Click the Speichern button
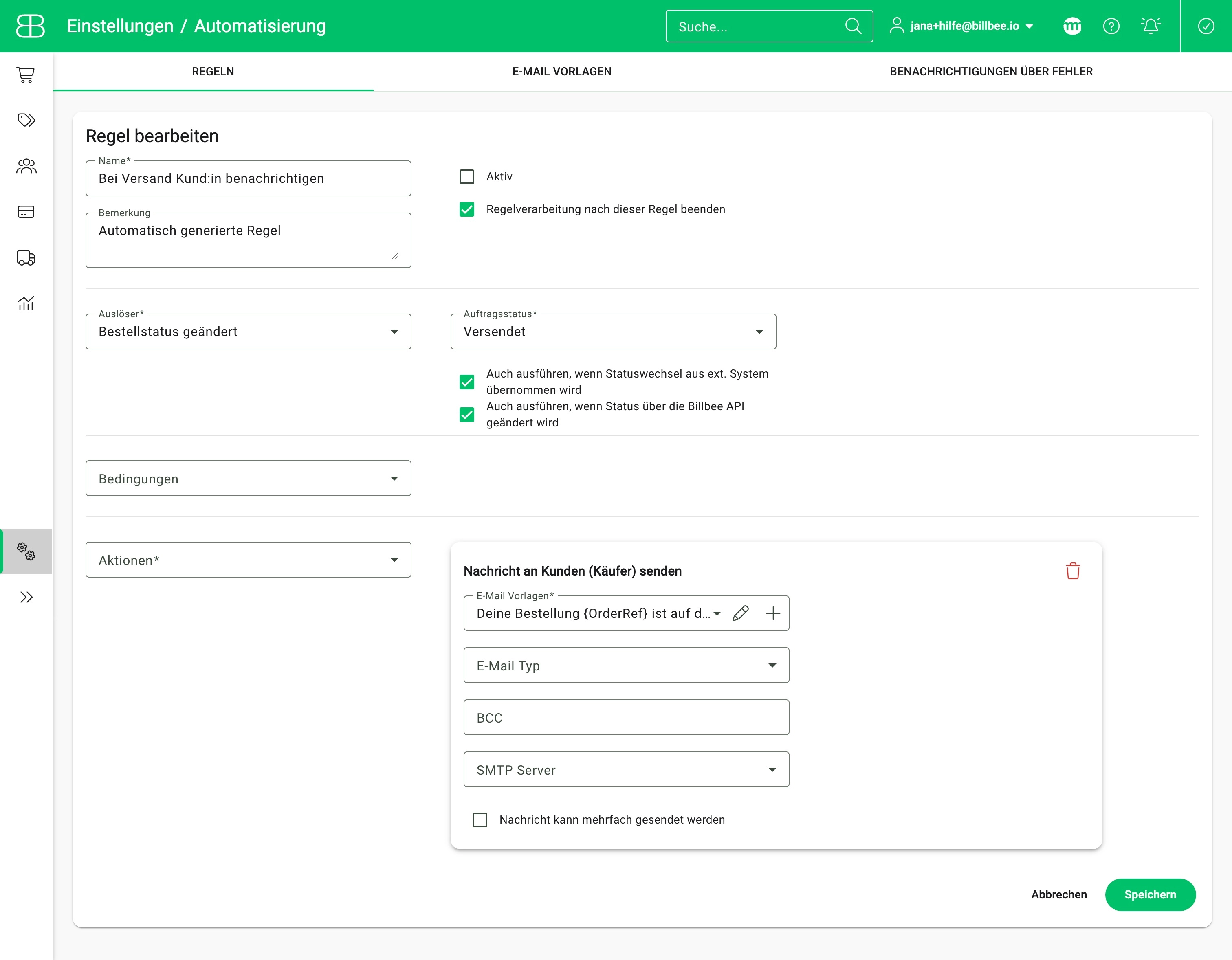Viewport: 1232px width, 960px height. point(1150,894)
